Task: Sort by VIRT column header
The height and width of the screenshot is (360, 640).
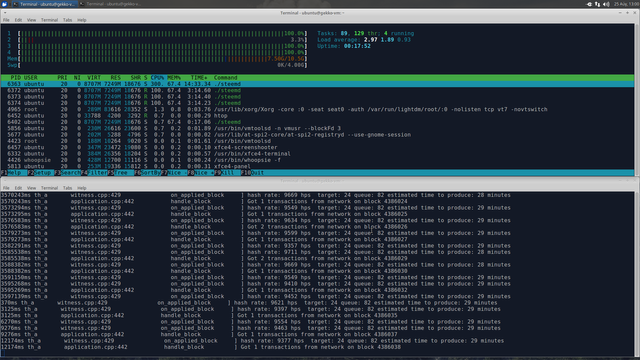Action: coord(94,78)
